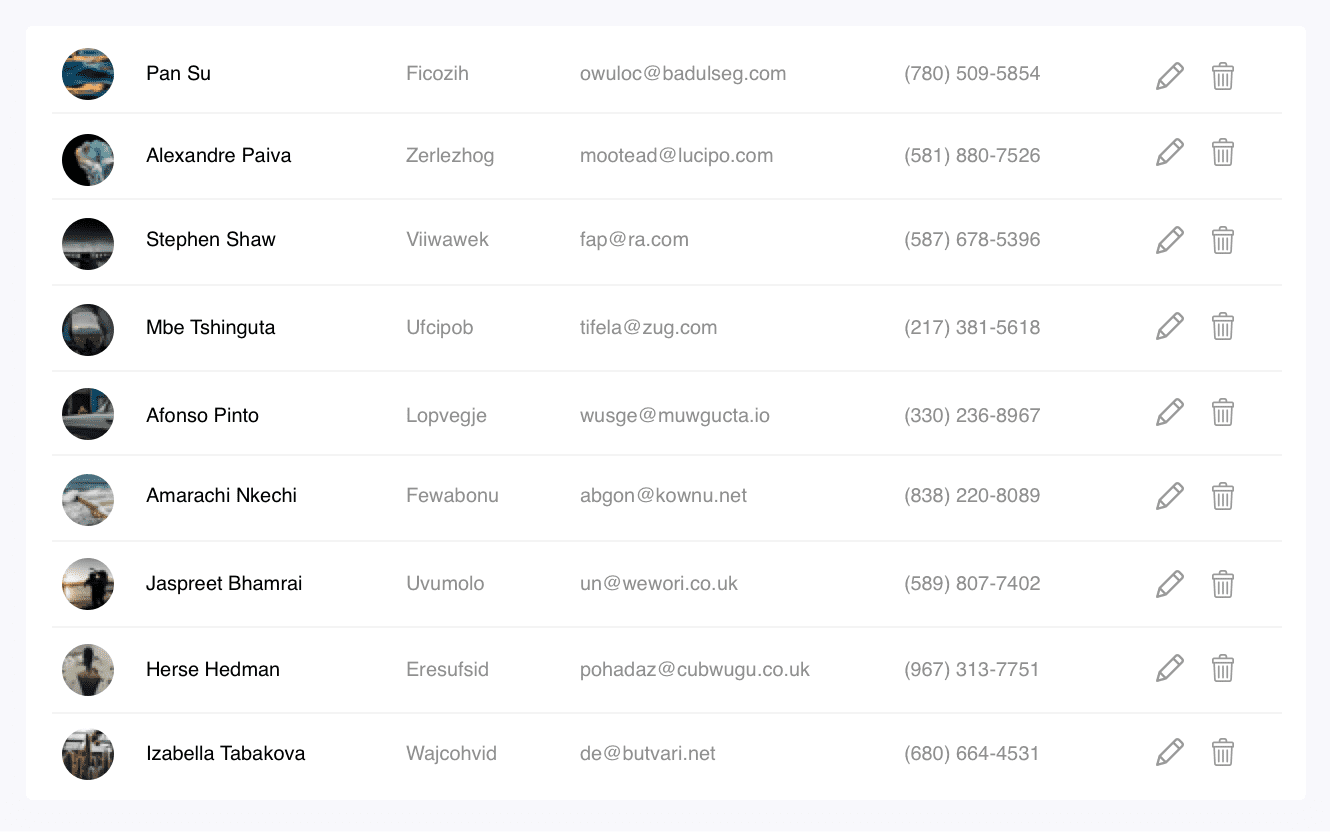Trash icon for Jaspreet Bhamrai row
1332x832 pixels.
1222,584
